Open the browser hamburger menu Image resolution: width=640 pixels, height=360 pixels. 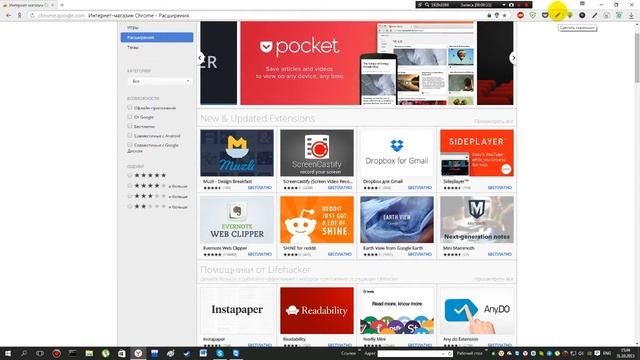(582, 4)
